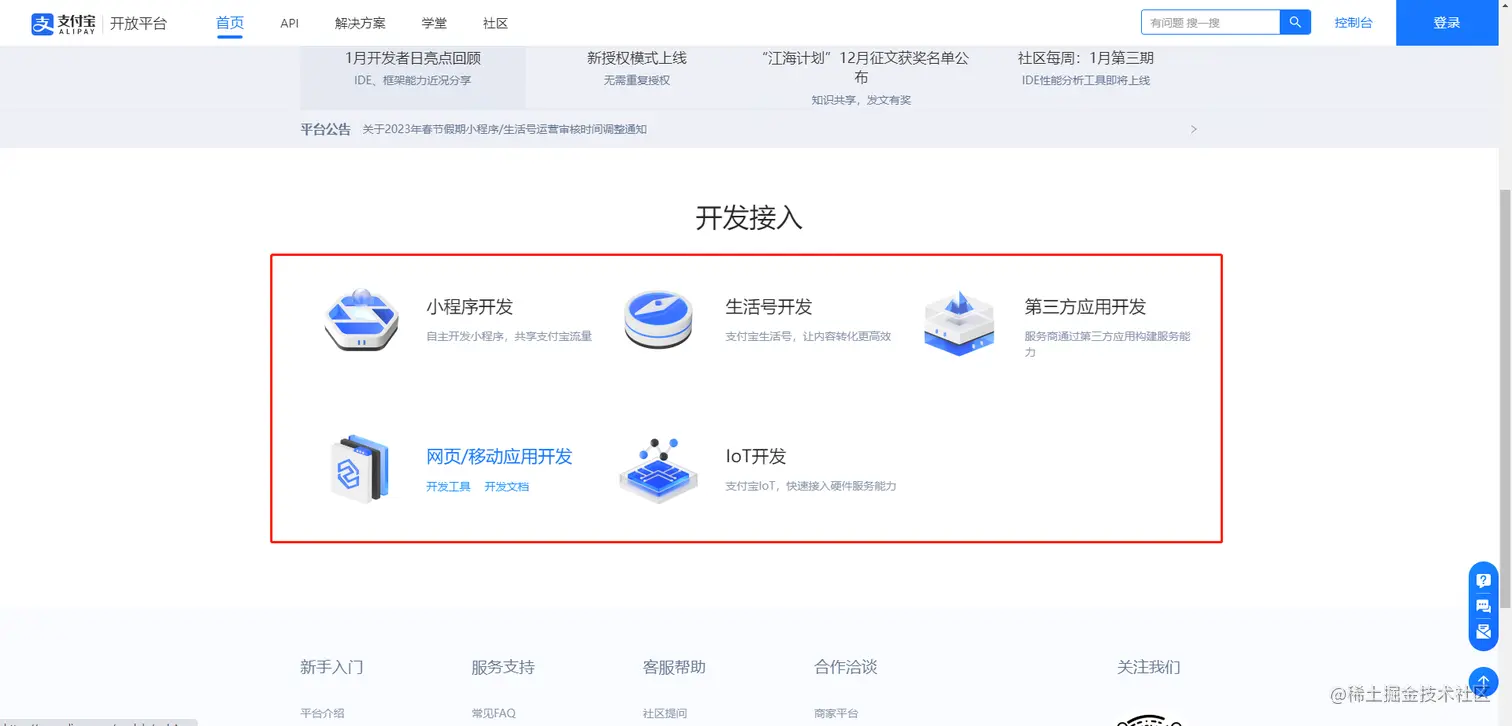Expand platform announcements with right chevron
This screenshot has width=1512, height=726.
1194,129
